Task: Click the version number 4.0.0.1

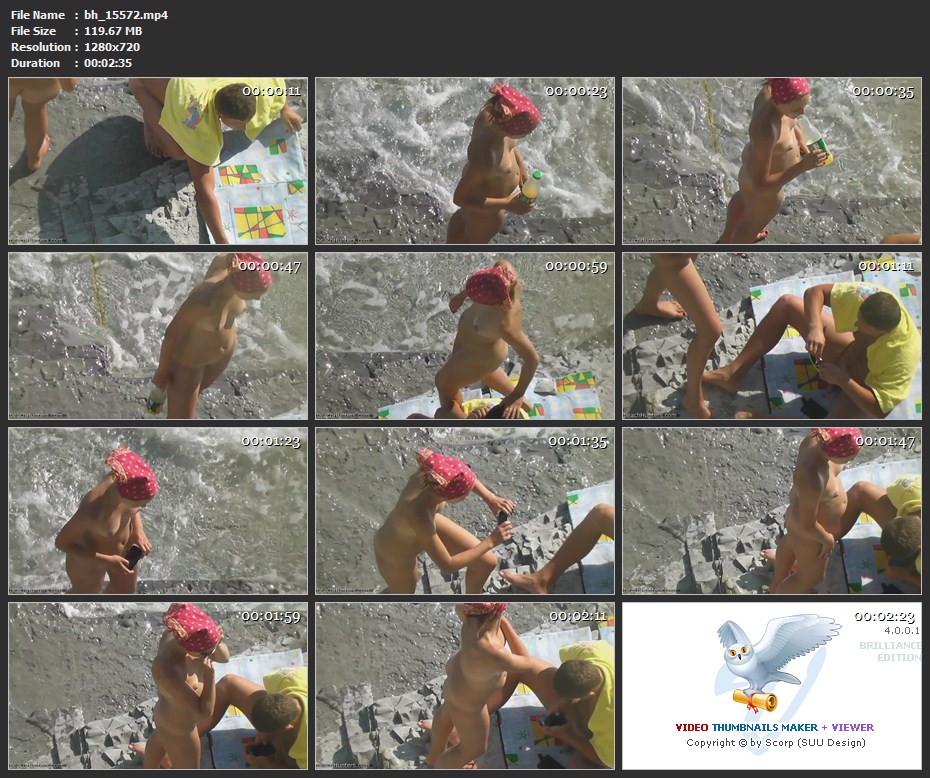Action: [901, 631]
